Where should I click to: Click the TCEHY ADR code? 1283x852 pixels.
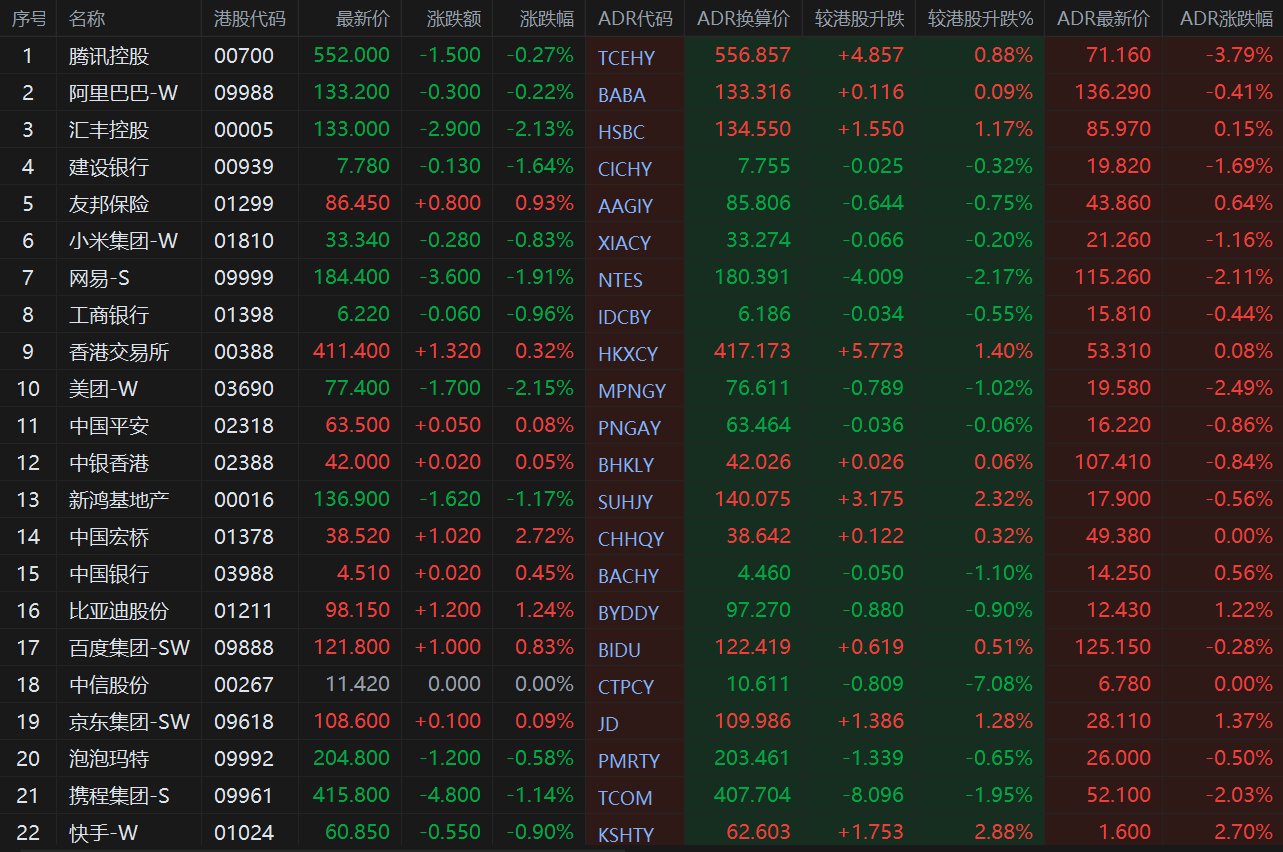626,58
